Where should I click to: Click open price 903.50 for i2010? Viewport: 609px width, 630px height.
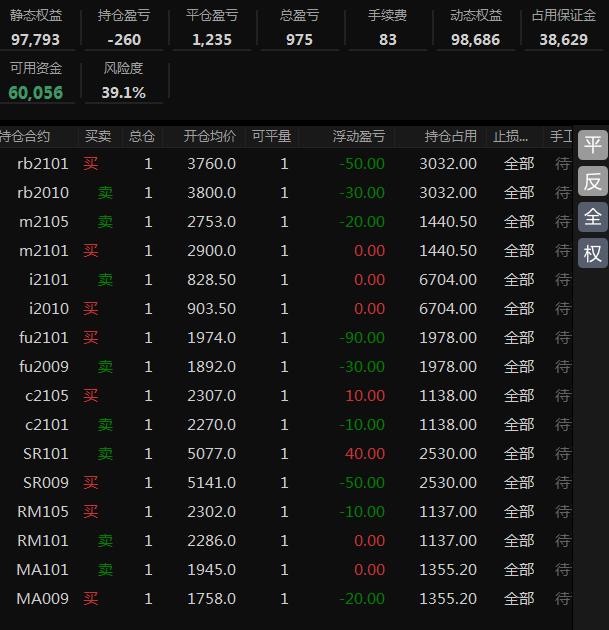(x=211, y=309)
